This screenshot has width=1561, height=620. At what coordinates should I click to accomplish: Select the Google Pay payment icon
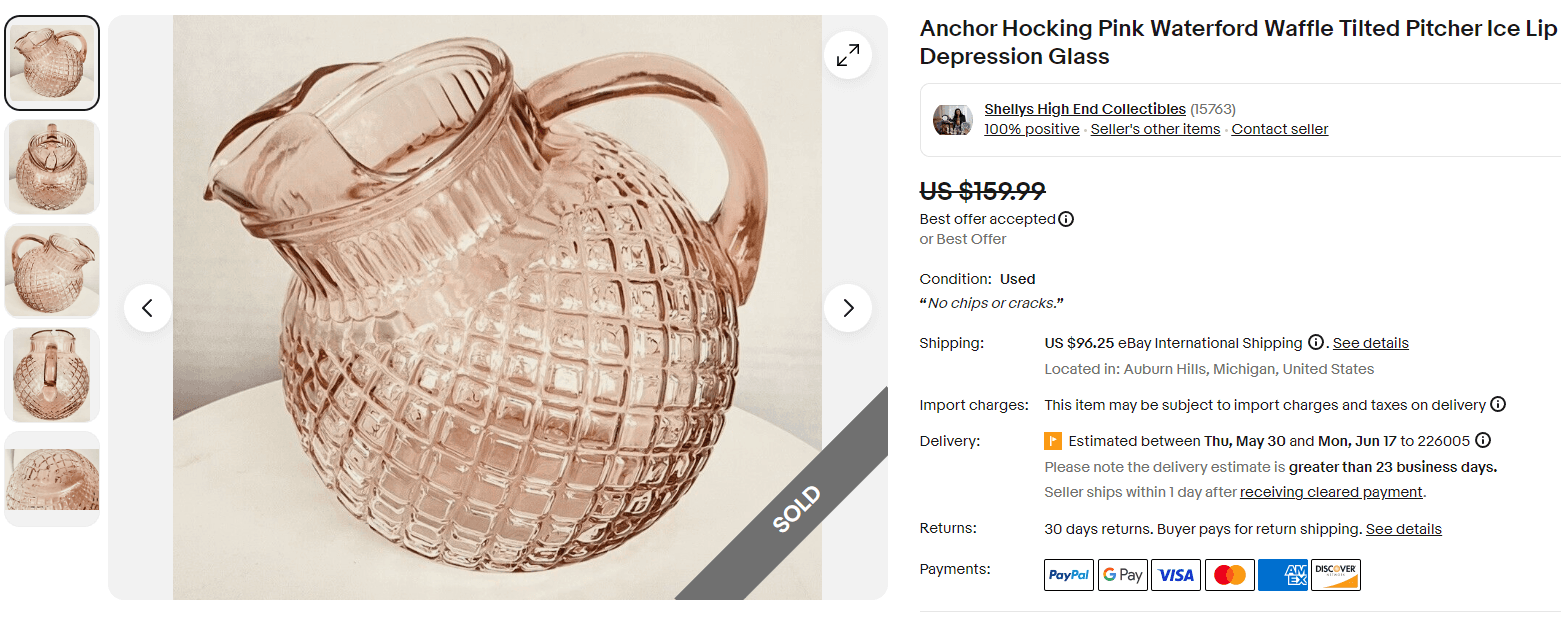pos(1122,574)
